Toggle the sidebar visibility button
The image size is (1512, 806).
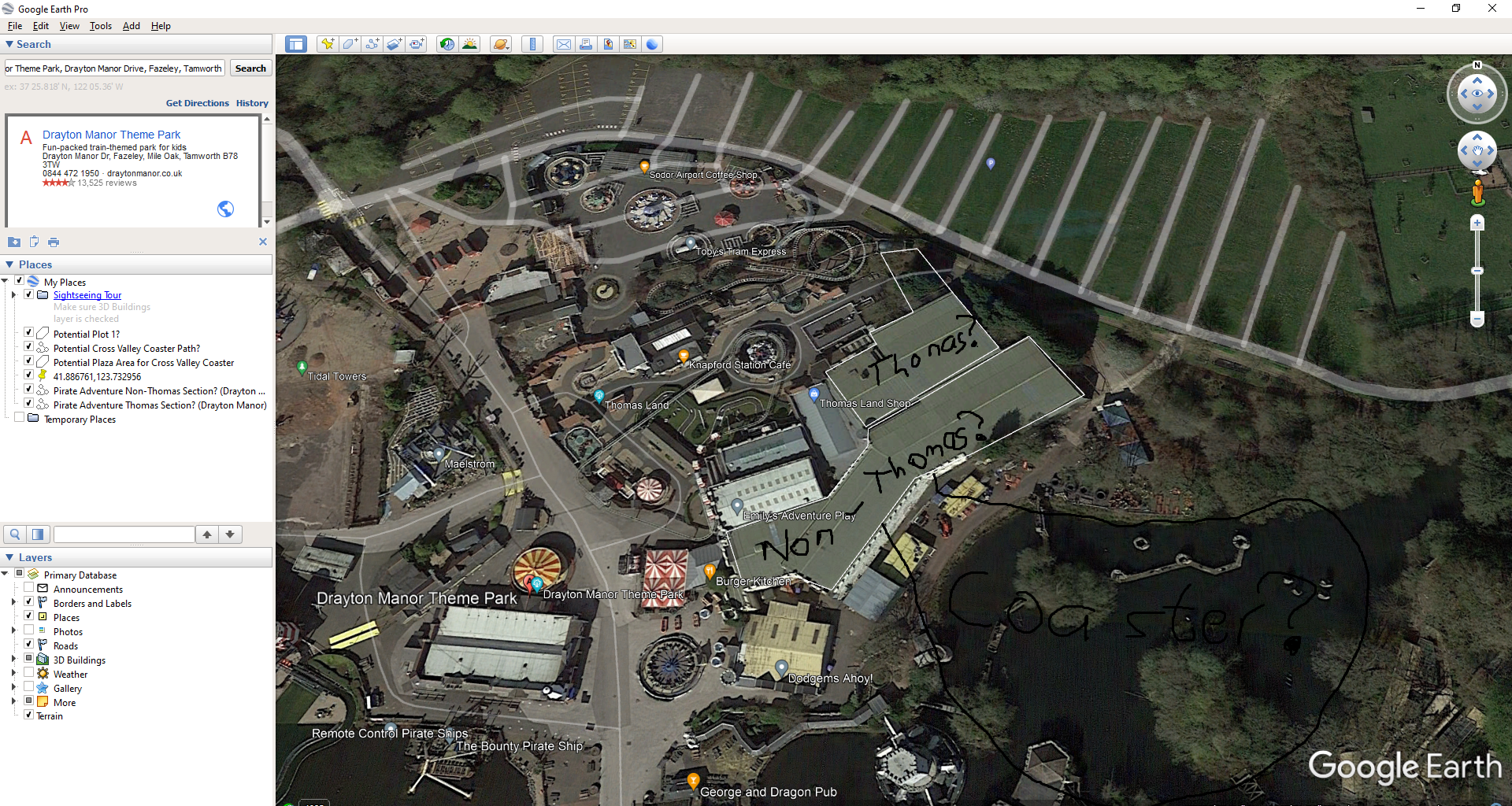coord(296,44)
